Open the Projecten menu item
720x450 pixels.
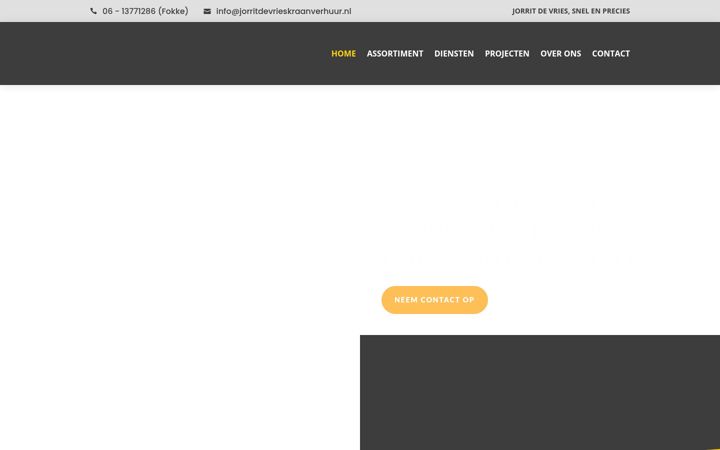click(507, 53)
